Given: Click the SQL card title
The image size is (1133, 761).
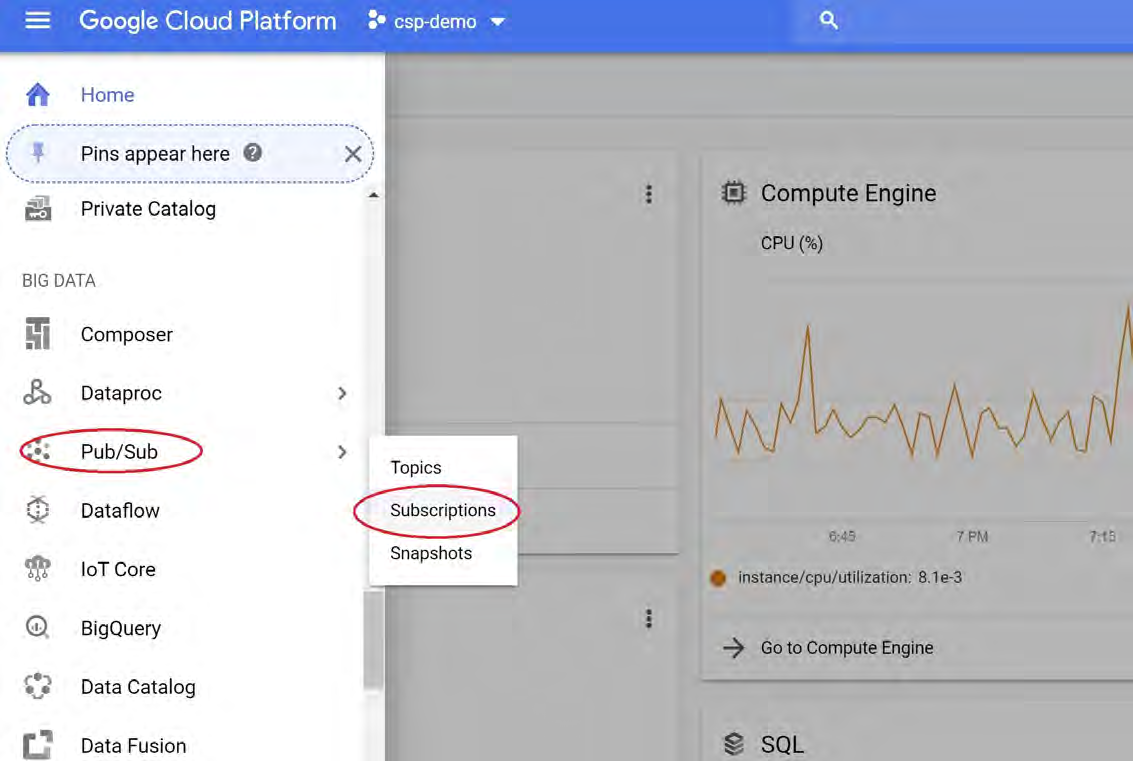Looking at the screenshot, I should coord(782,744).
